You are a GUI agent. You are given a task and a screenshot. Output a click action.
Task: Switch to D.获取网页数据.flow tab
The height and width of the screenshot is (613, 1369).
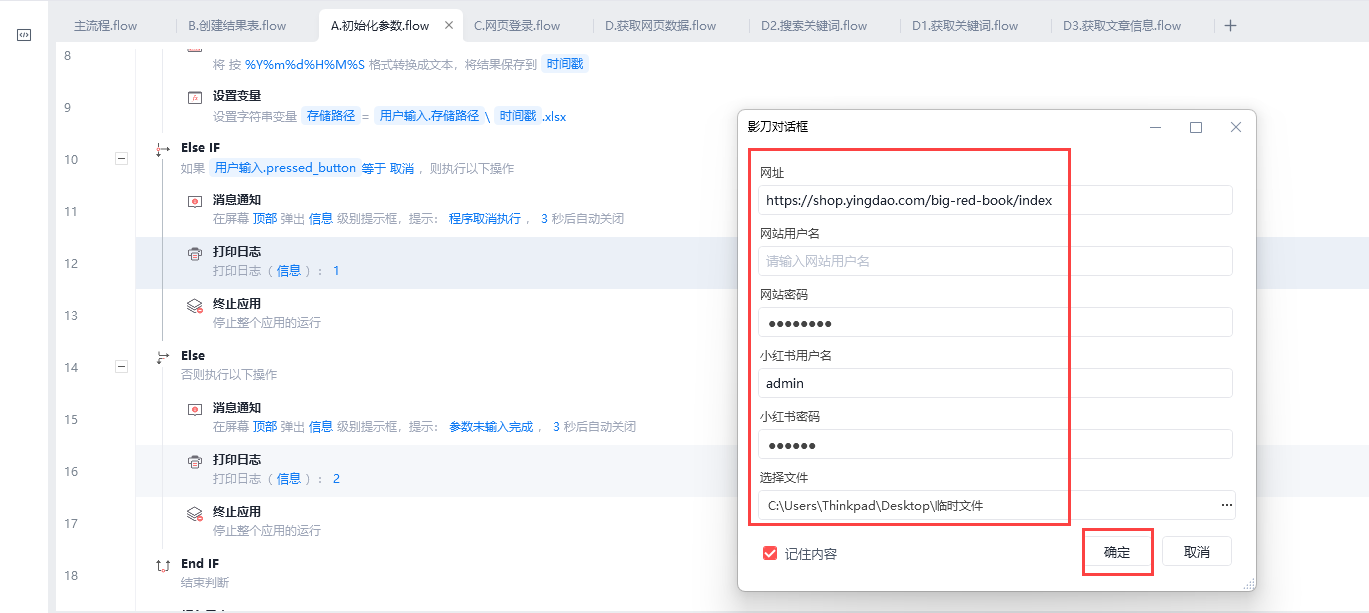(660, 25)
